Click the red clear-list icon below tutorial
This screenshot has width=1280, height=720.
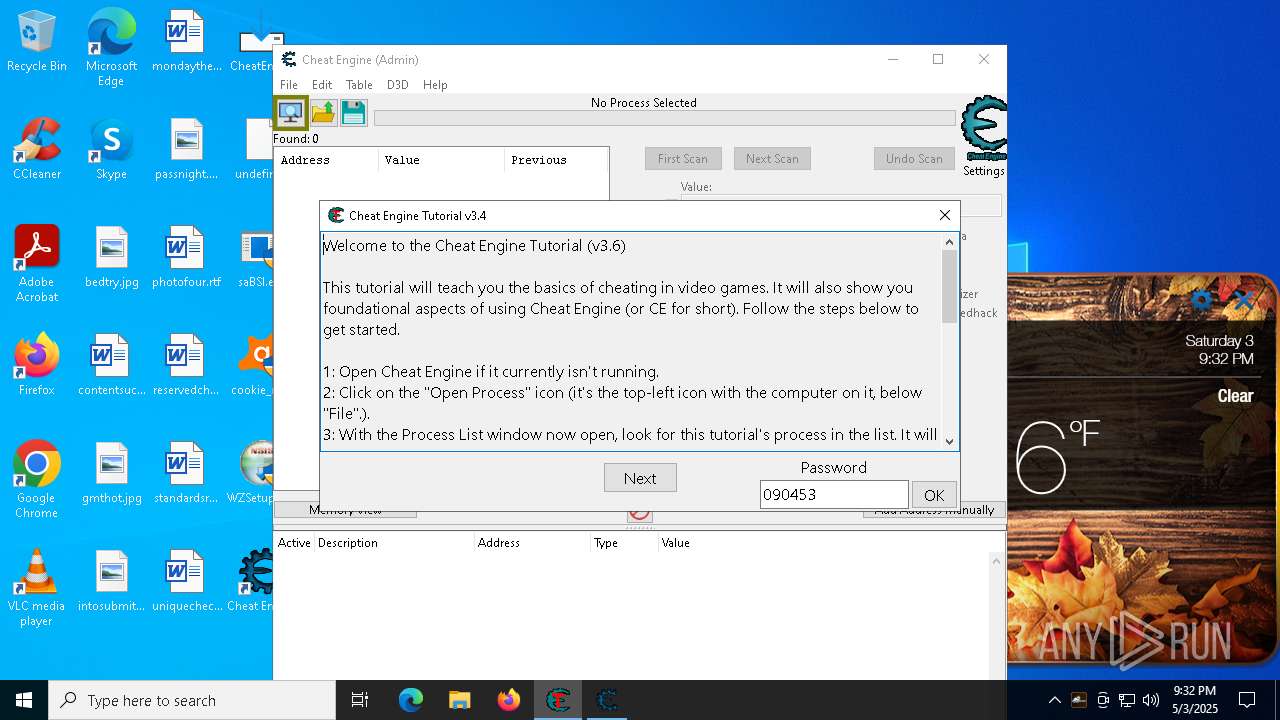(640, 515)
